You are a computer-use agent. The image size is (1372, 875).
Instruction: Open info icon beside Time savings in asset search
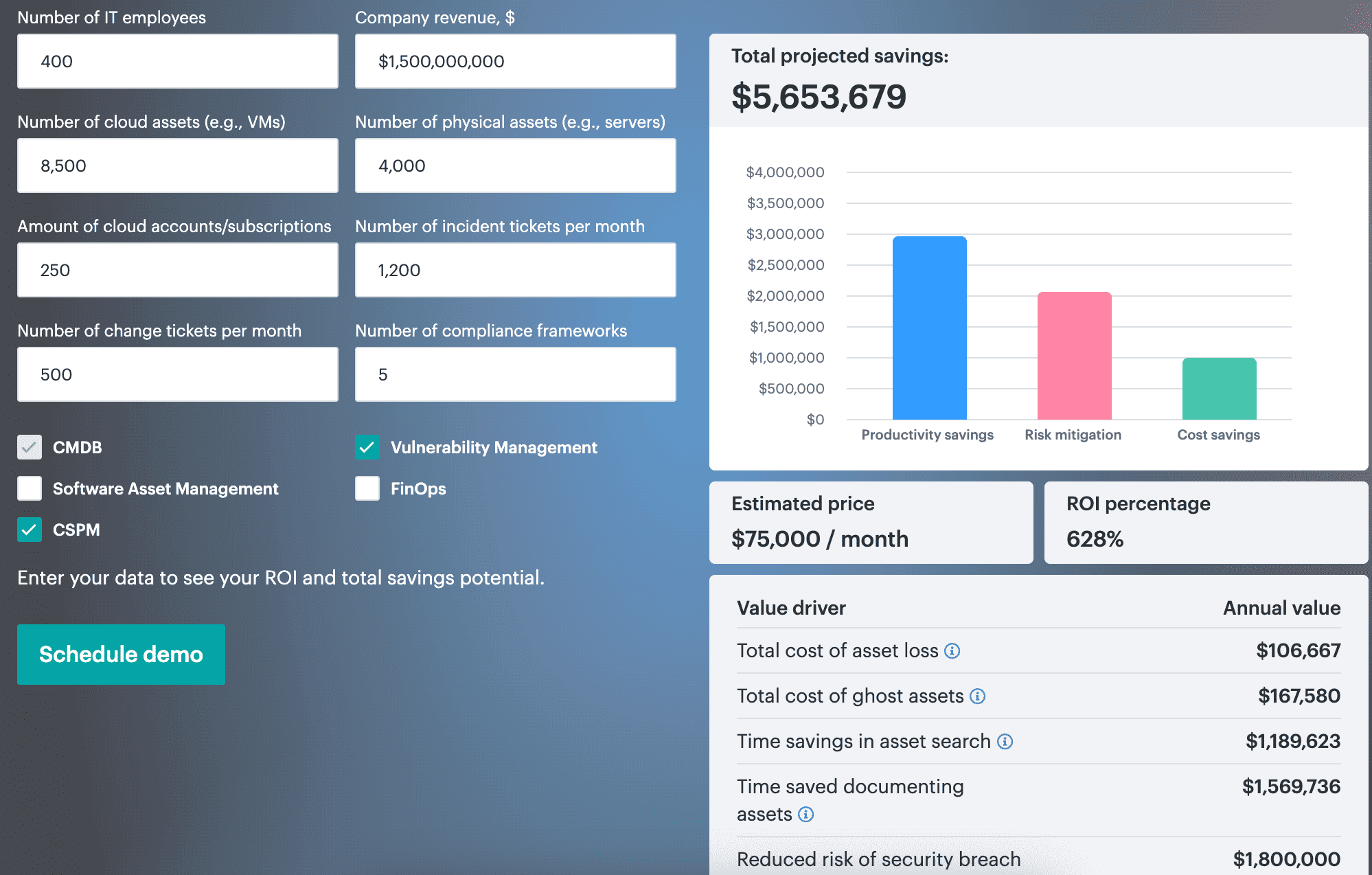click(x=1005, y=741)
